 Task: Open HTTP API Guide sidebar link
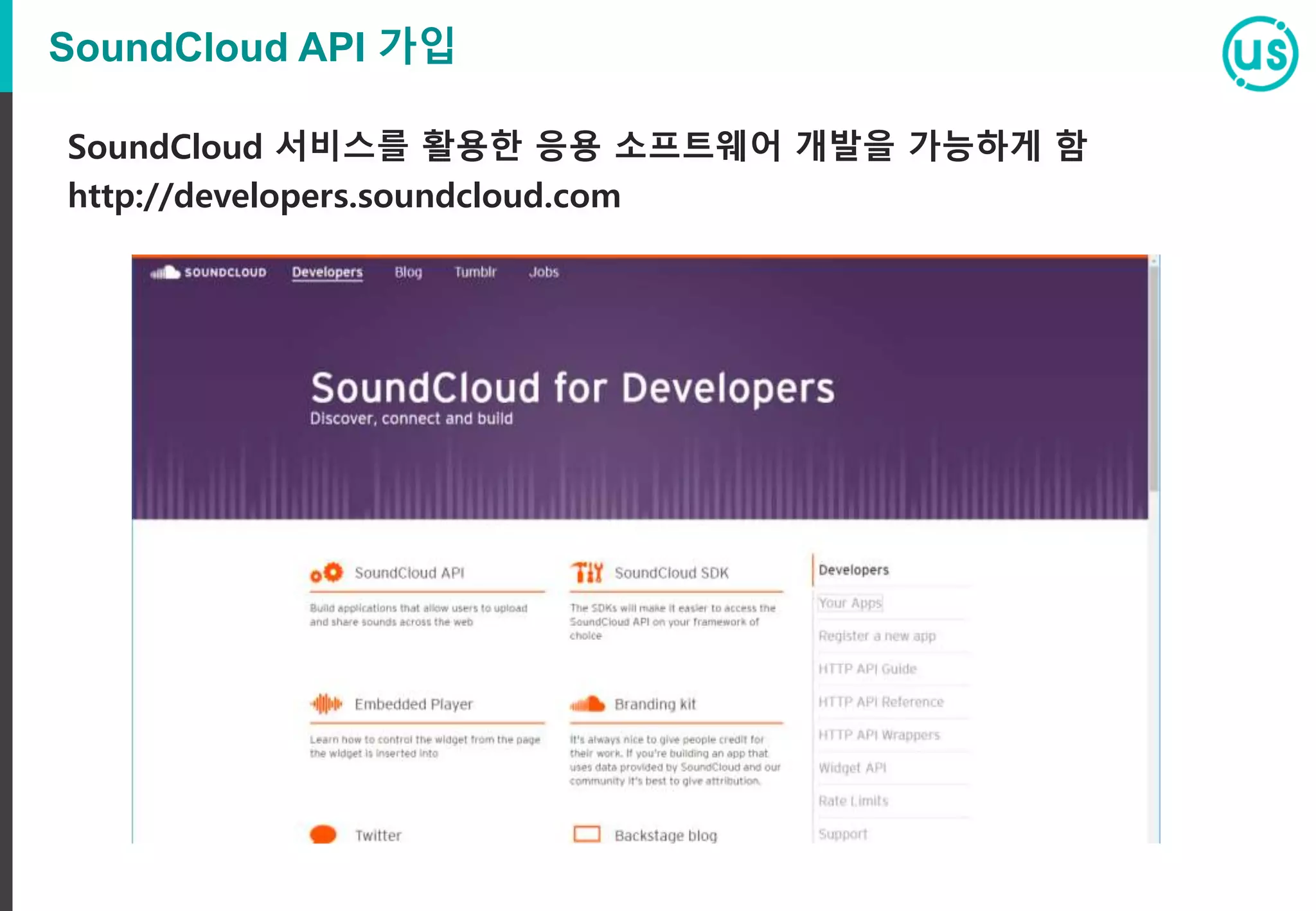coord(867,669)
